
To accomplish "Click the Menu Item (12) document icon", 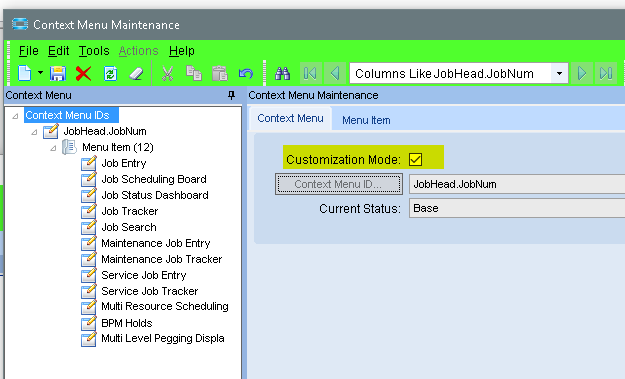I will [69, 147].
